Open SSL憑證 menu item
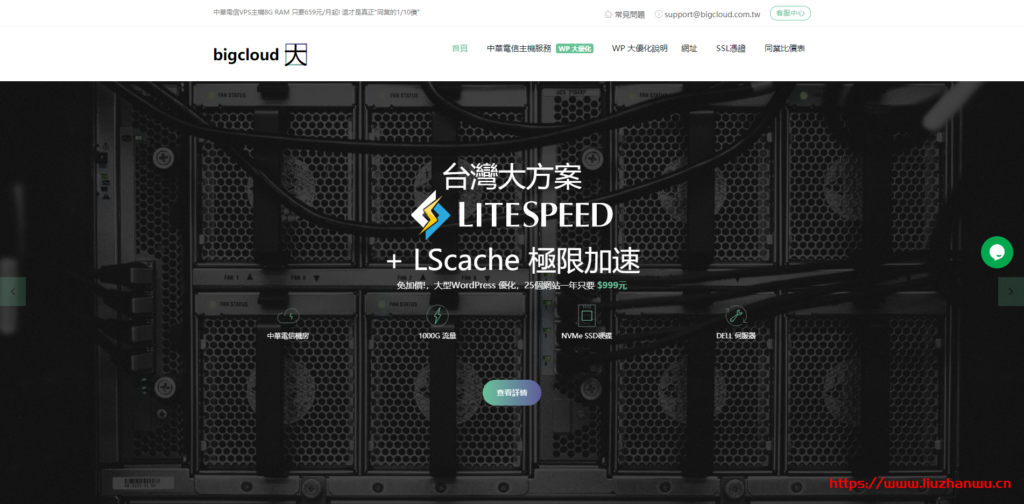The width and height of the screenshot is (1024, 504). [731, 48]
